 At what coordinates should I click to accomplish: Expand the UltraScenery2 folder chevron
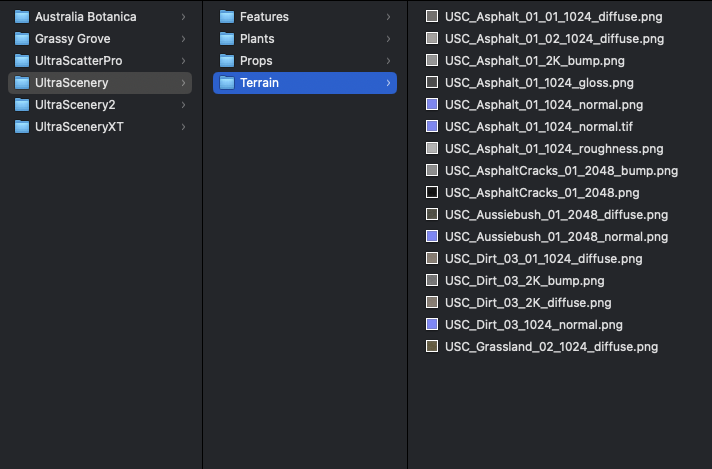[184, 105]
